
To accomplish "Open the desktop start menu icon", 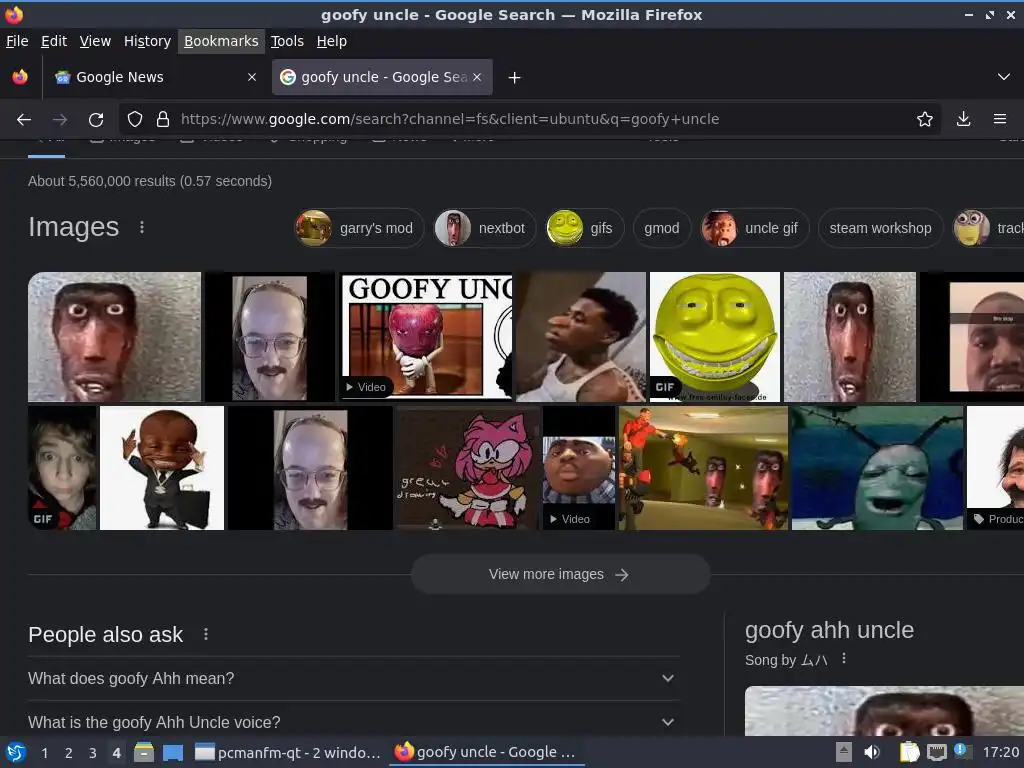I will click(x=16, y=752).
